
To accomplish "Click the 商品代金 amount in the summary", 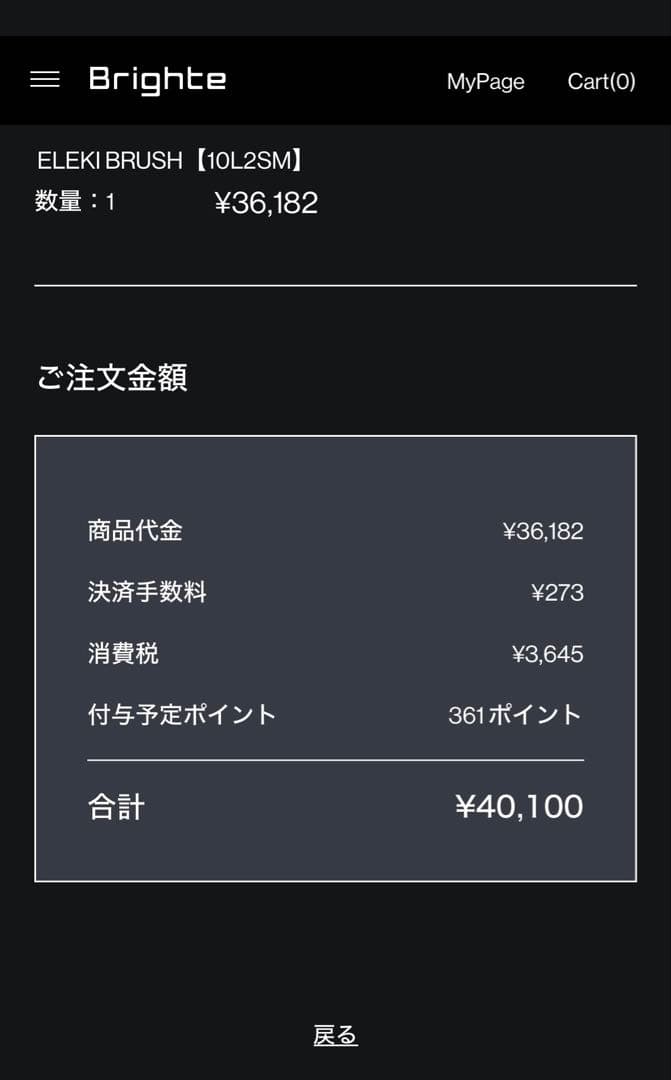I will (x=543, y=531).
